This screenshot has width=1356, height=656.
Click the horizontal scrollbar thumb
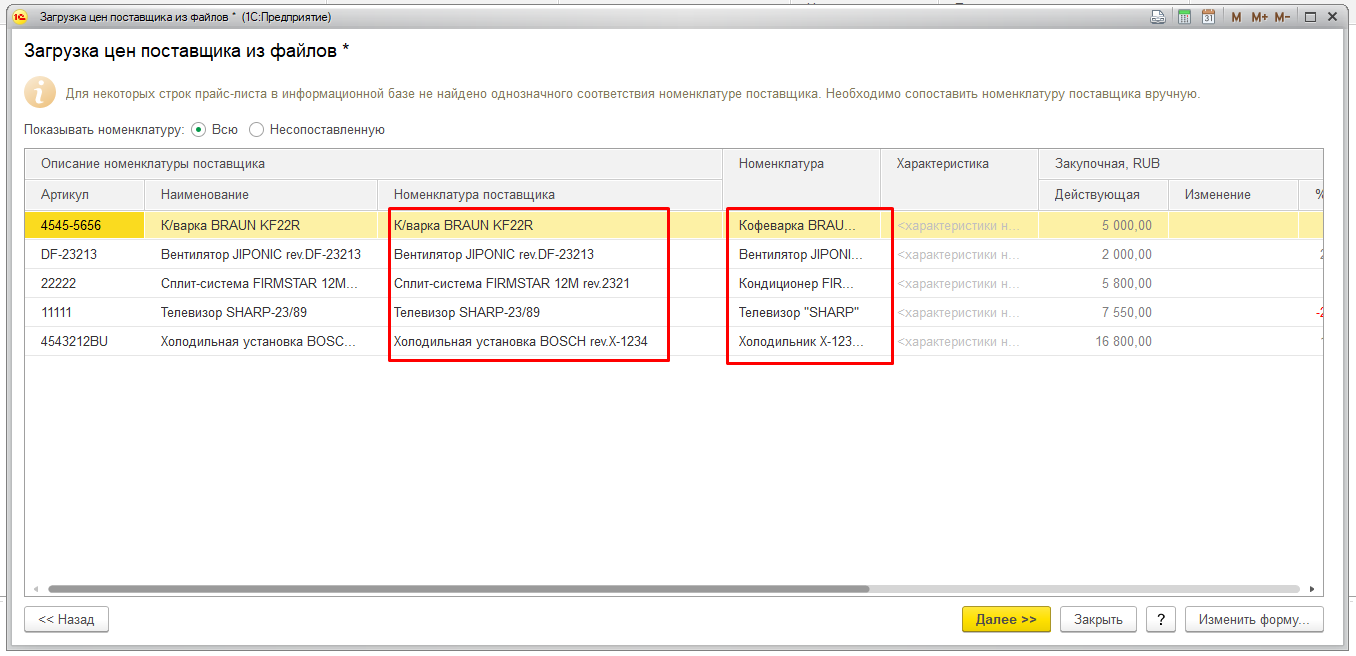458,589
